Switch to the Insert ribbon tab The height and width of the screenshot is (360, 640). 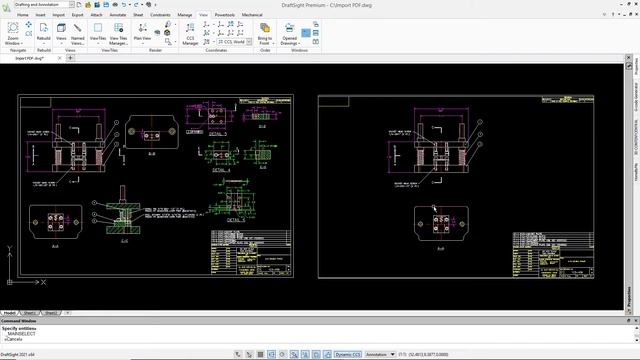click(40, 15)
